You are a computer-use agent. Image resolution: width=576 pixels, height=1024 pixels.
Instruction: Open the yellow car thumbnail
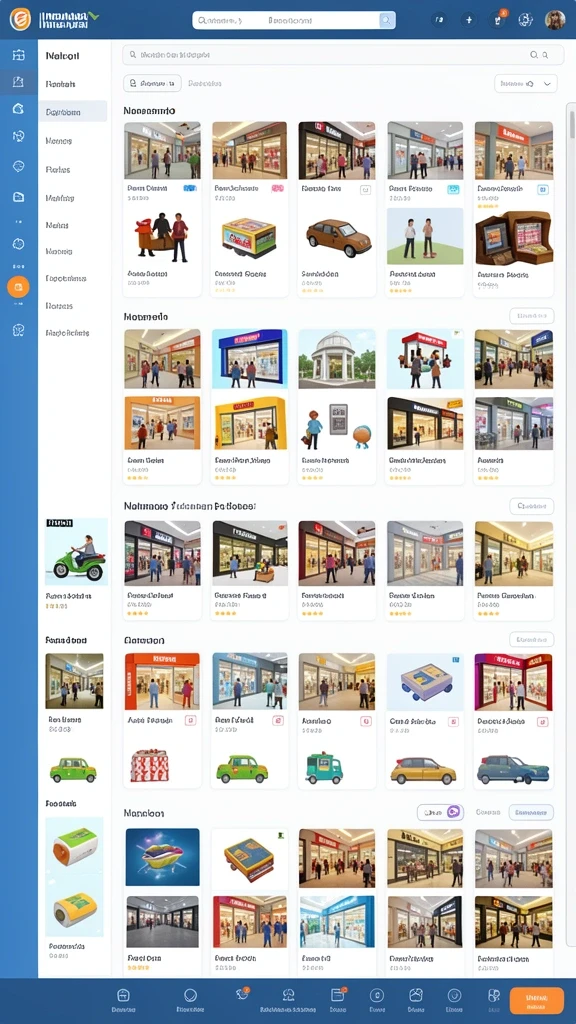pos(423,771)
